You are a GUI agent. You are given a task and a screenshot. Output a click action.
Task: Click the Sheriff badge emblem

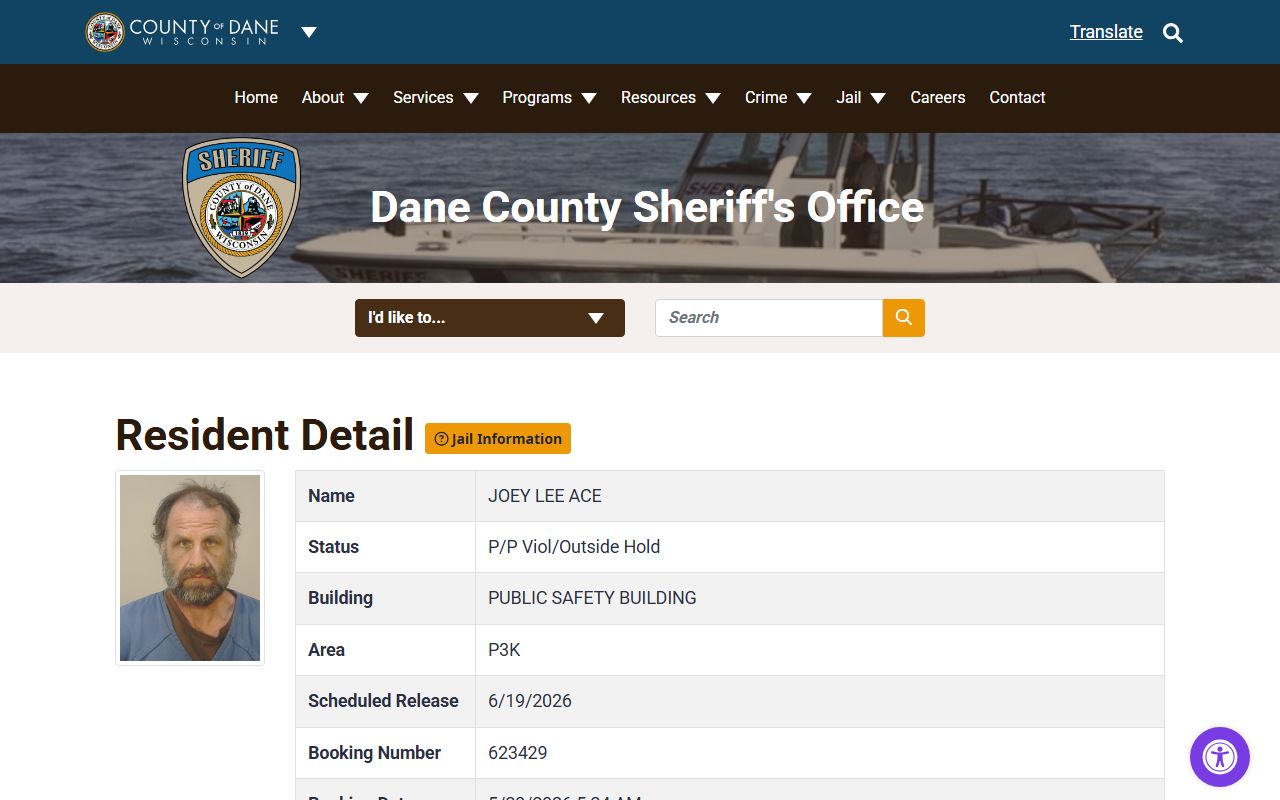[x=241, y=207]
